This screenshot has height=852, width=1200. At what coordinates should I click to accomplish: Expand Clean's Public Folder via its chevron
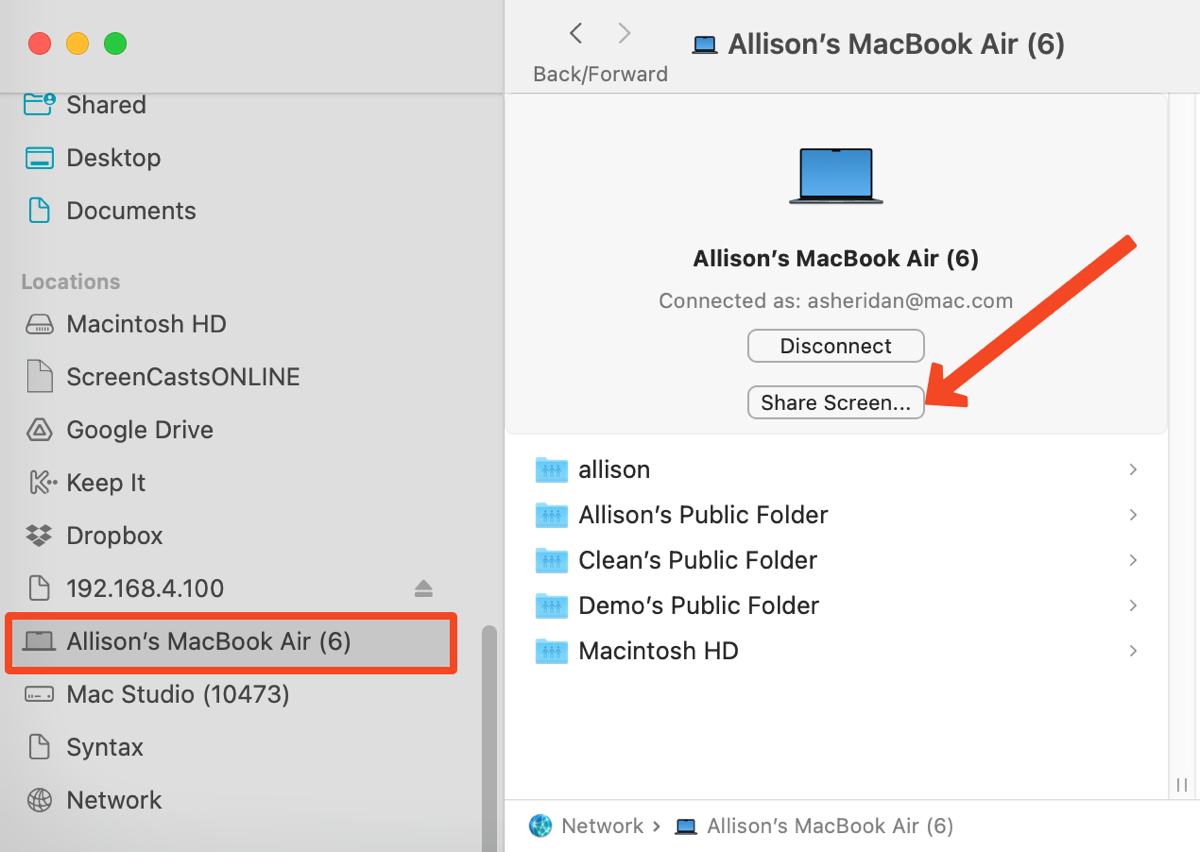1132,560
